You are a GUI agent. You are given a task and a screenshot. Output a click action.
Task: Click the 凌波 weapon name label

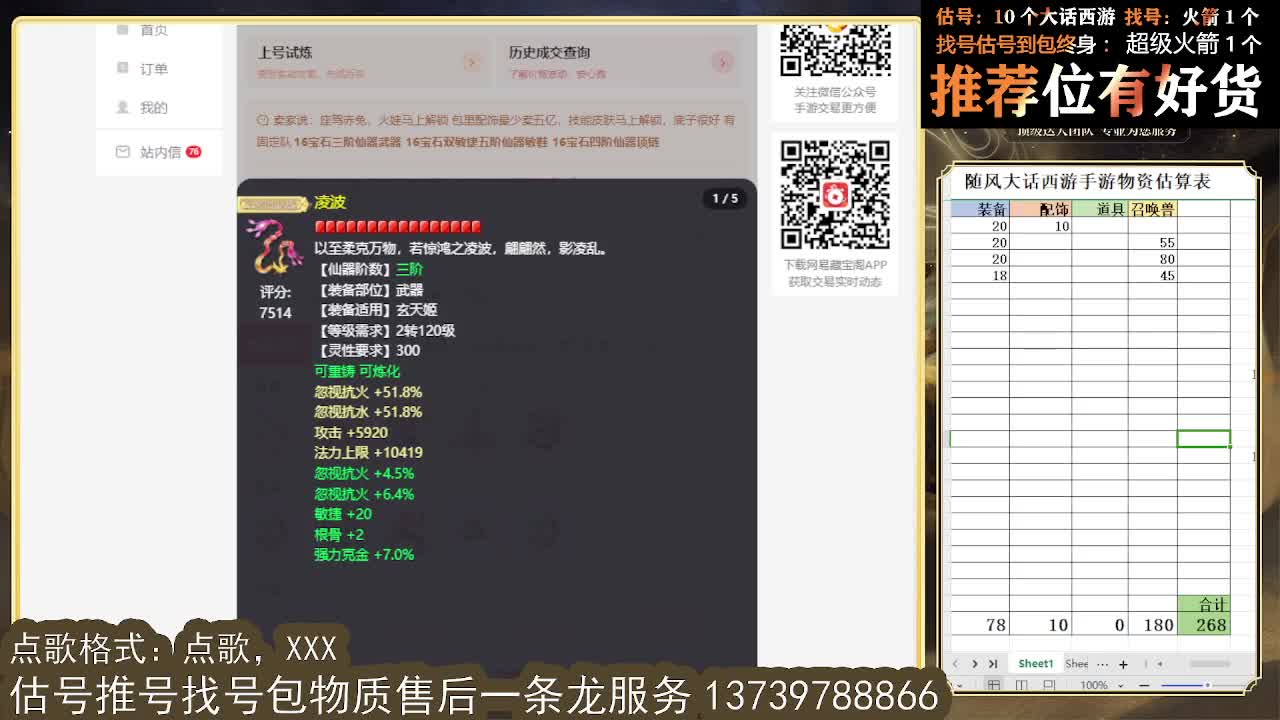[x=330, y=202]
